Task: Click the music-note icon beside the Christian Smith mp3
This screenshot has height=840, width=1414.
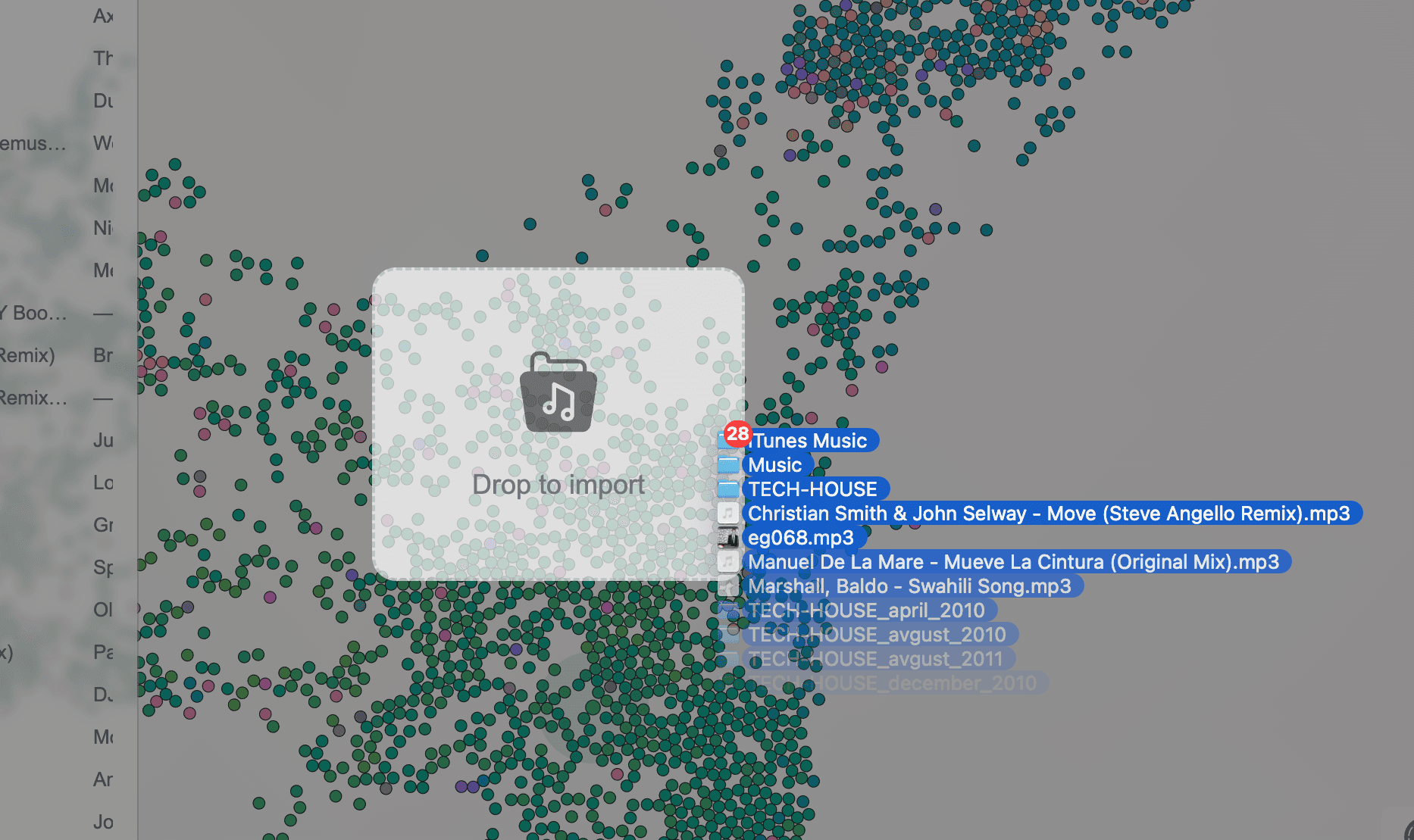Action: [x=728, y=513]
